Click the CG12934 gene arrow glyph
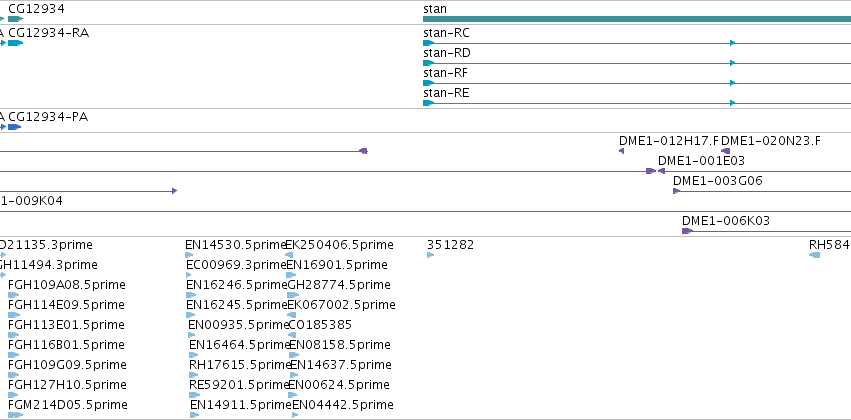Screen dimensions: 851x420 (x=15, y=19)
